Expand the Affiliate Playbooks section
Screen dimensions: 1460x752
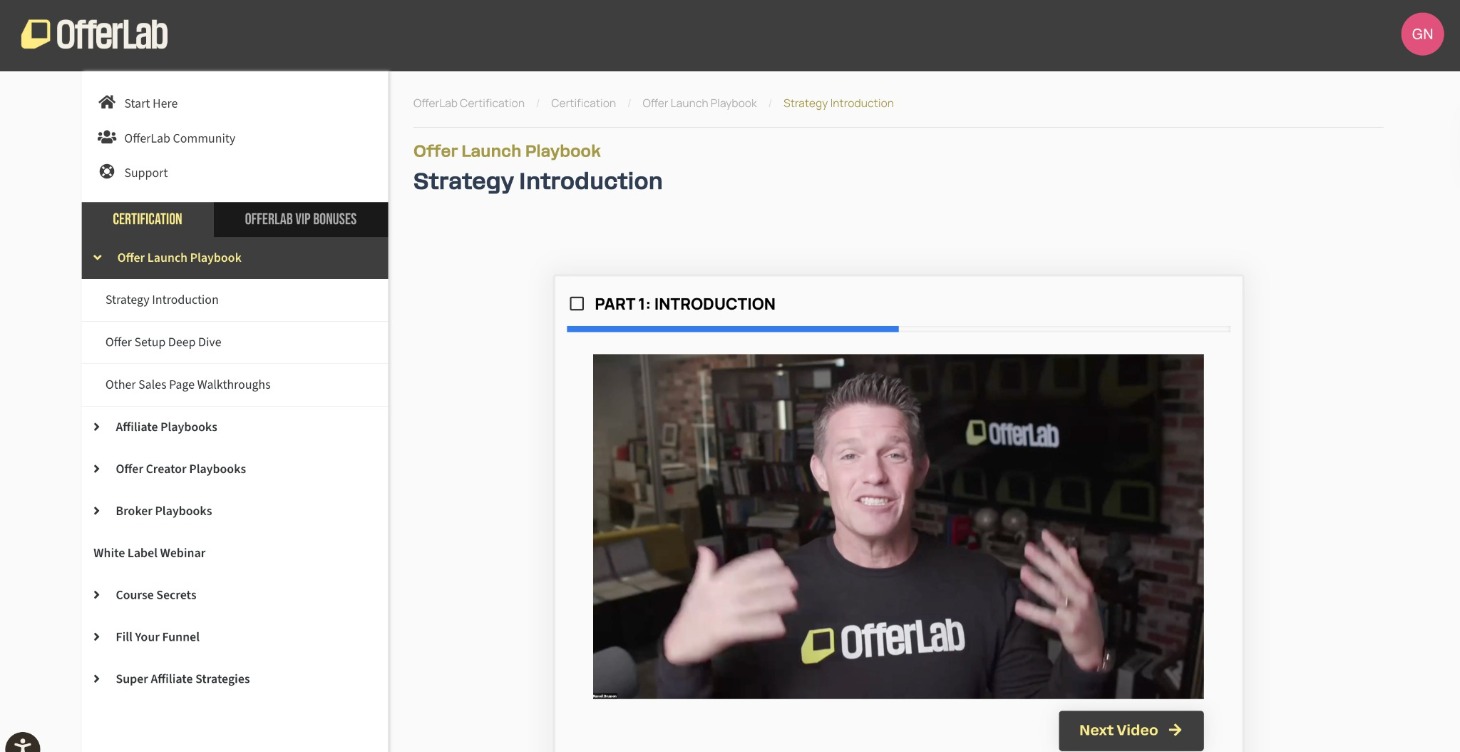tap(97, 427)
